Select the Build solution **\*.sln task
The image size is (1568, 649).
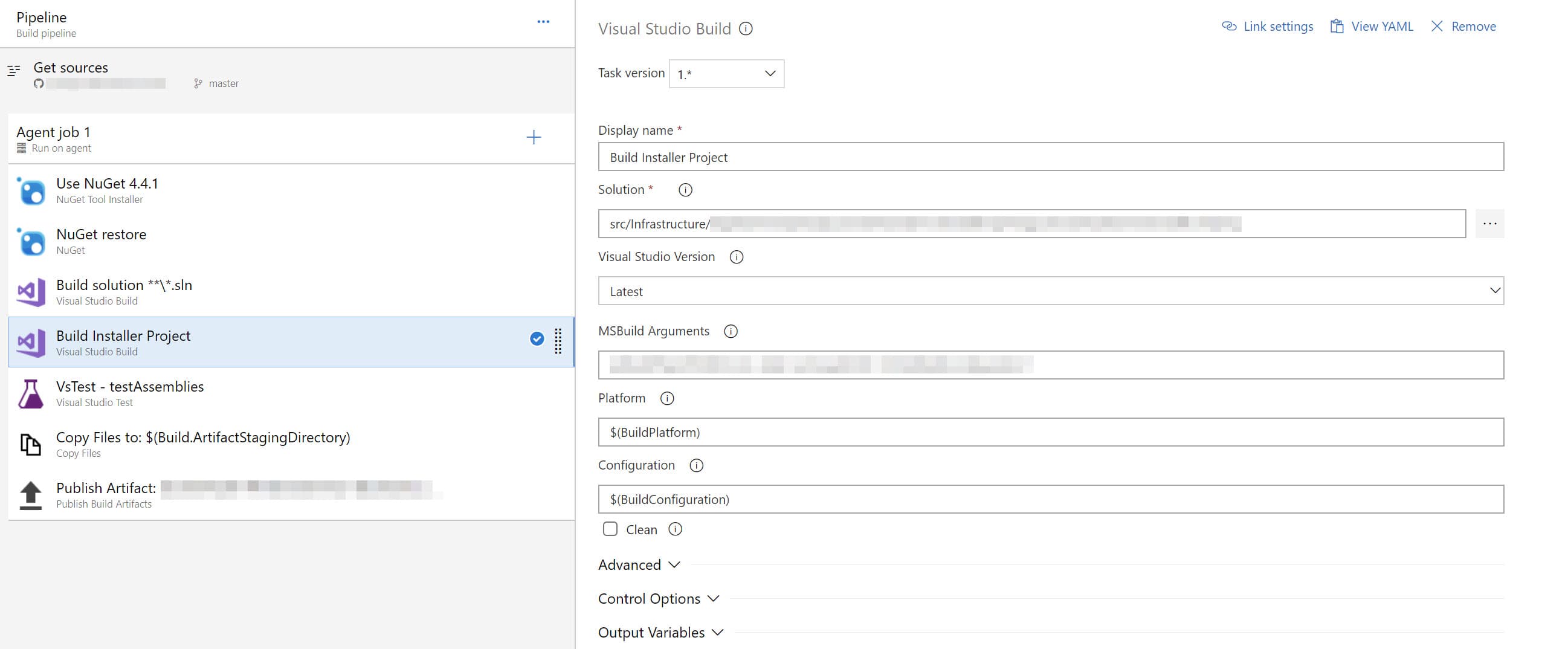click(x=292, y=292)
